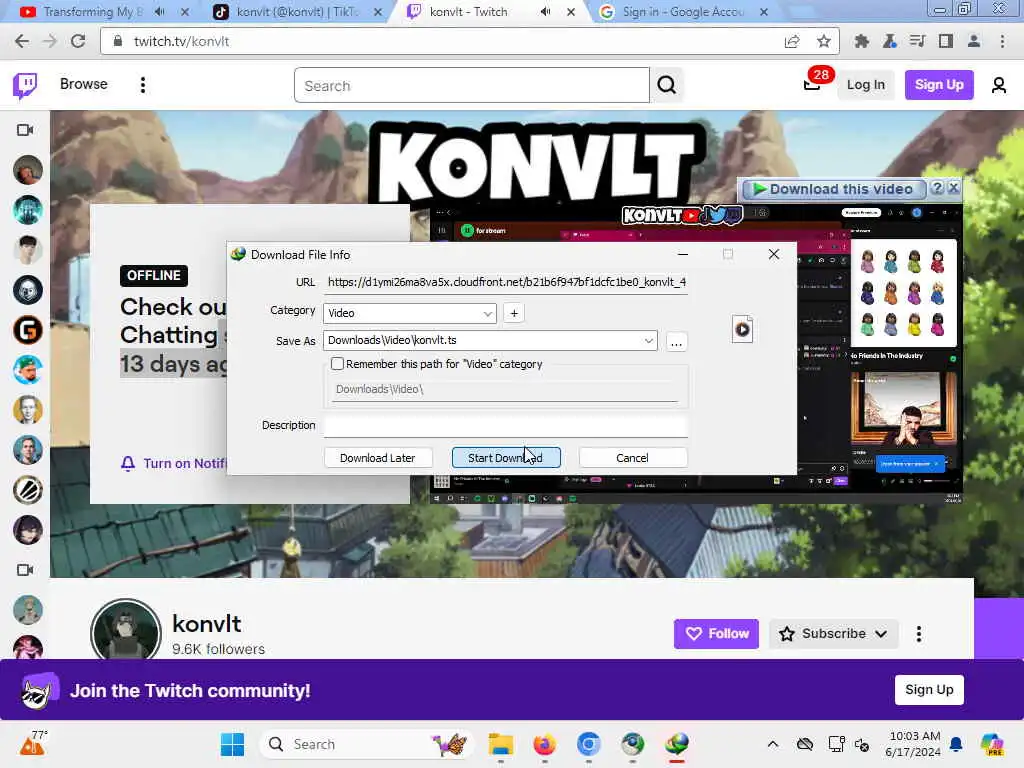Click the Description input field
This screenshot has width=1024, height=768.
point(506,425)
